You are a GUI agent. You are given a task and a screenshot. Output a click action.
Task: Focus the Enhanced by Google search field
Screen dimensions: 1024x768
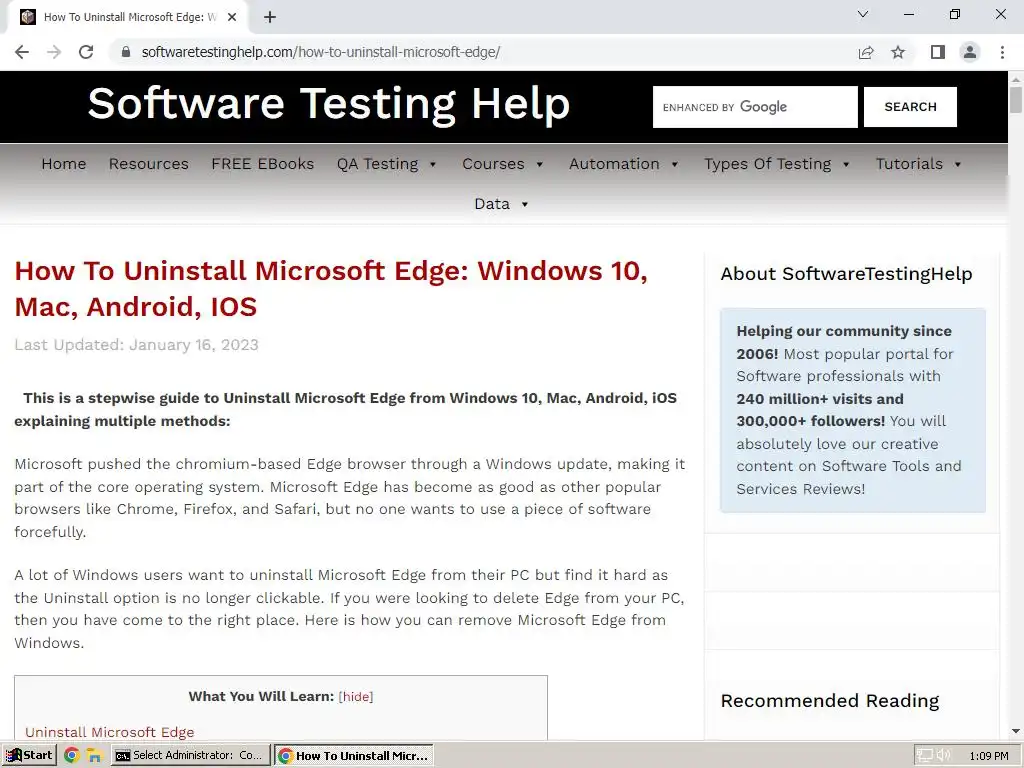[x=755, y=107]
